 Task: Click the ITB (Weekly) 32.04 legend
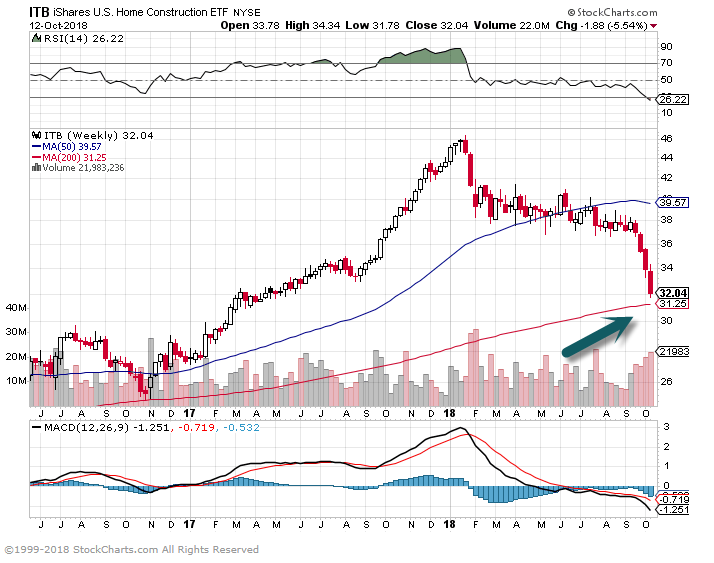point(98,135)
